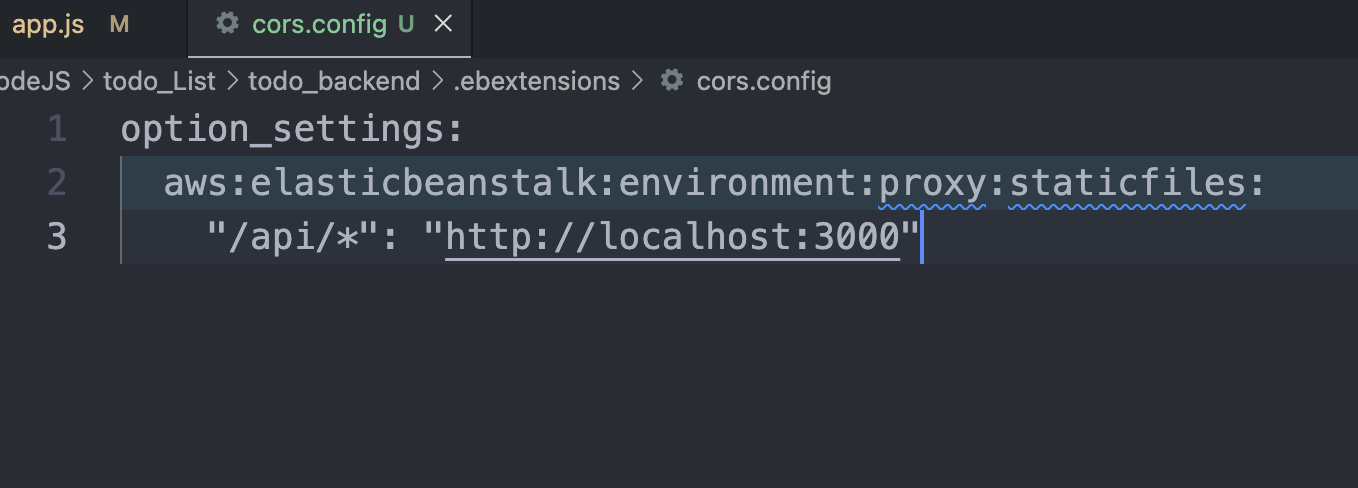Close the cors.config tab

coord(442,25)
